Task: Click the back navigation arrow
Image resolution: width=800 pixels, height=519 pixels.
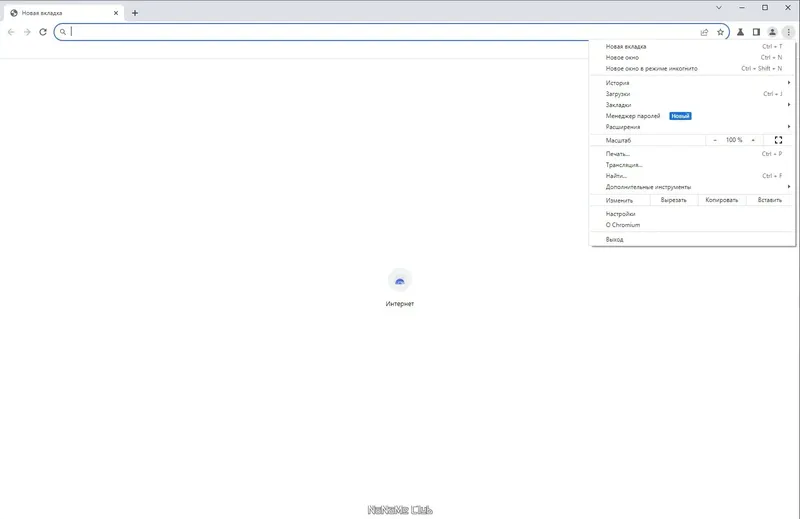Action: (11, 32)
